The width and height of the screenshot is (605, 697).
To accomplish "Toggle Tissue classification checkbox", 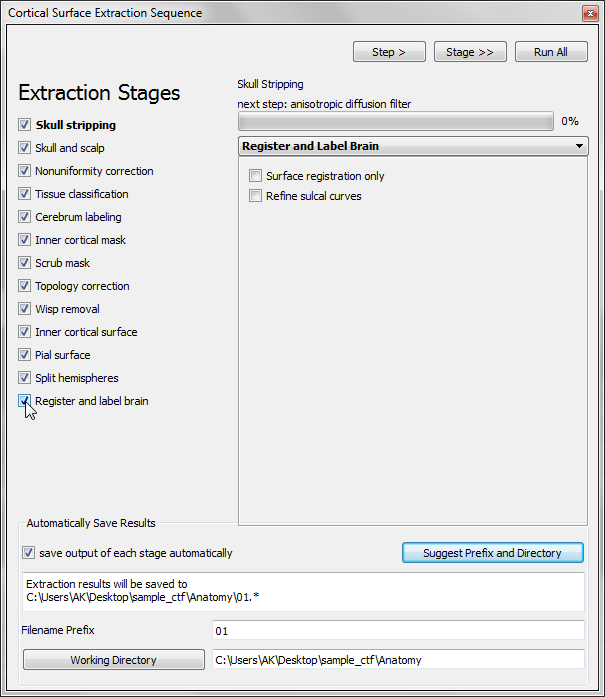I will pyautogui.click(x=25, y=194).
